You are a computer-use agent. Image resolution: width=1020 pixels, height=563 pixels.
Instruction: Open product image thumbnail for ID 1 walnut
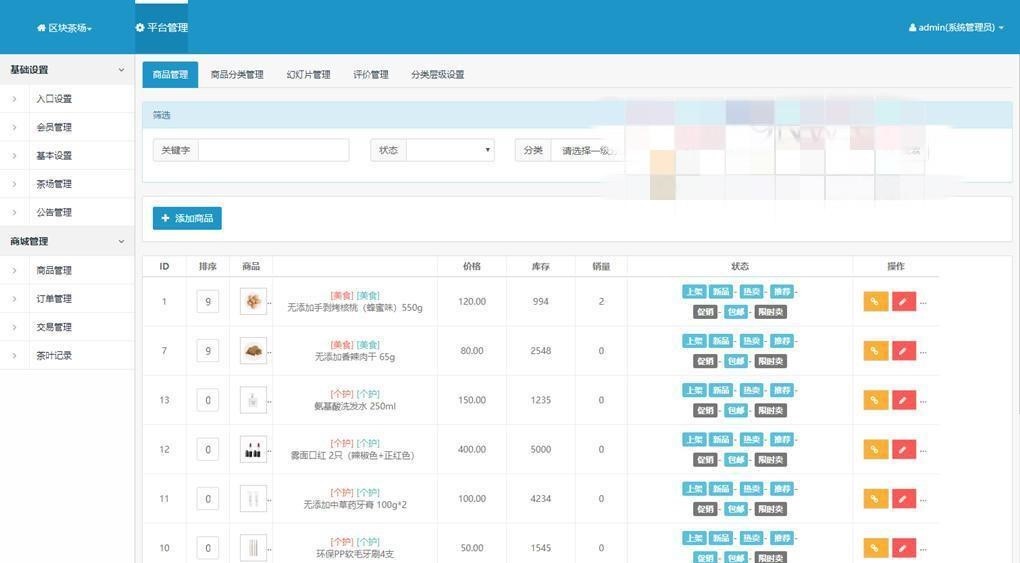coord(253,301)
